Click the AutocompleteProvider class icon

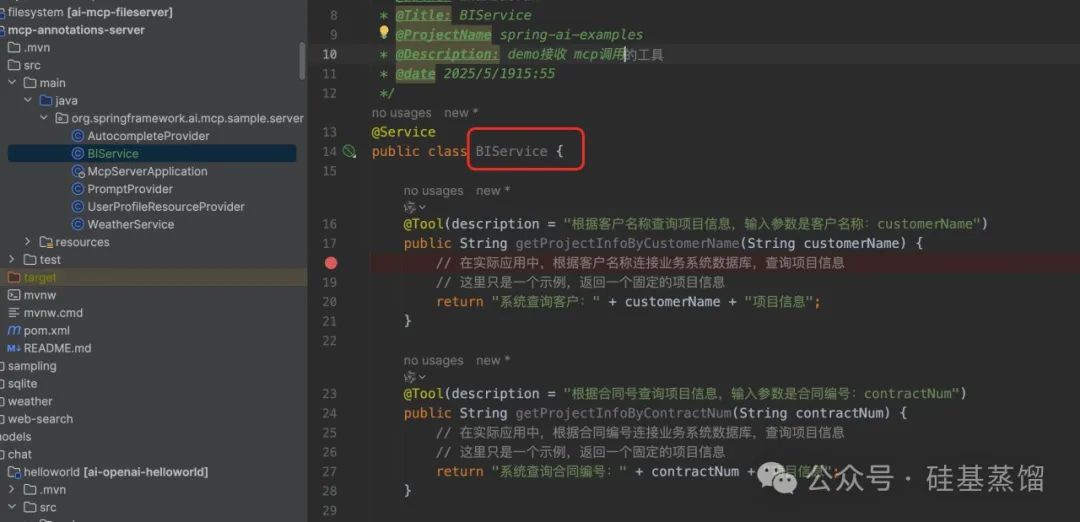click(78, 136)
